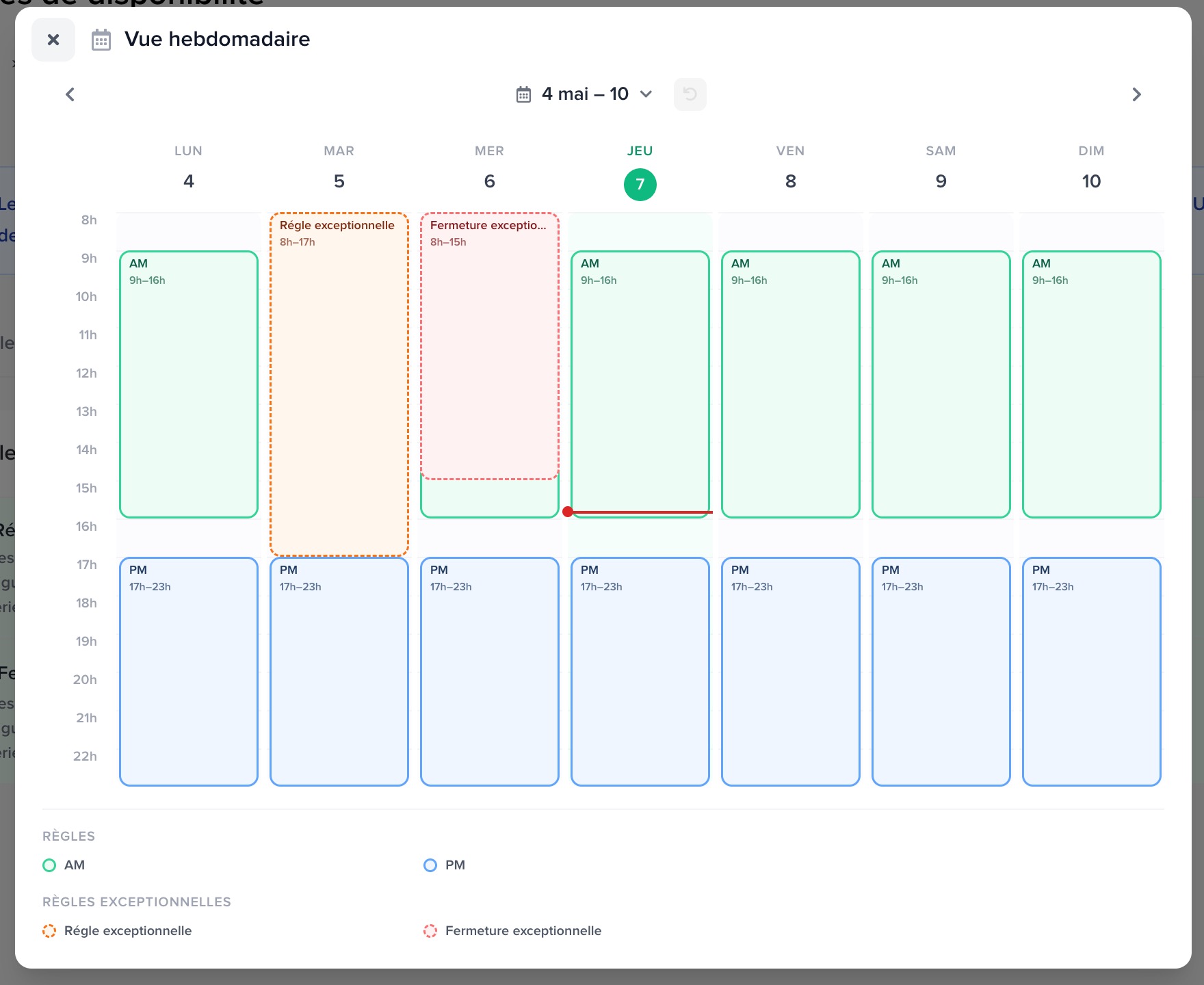Click the Règle exceptionnelle orange legend circle
The image size is (1204, 985).
(x=49, y=931)
